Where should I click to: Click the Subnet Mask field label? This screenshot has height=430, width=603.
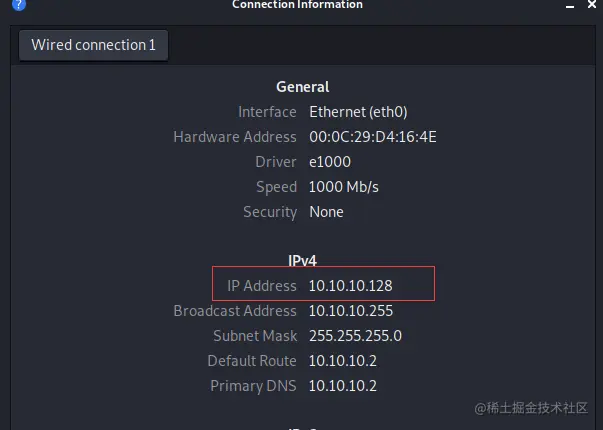point(255,336)
